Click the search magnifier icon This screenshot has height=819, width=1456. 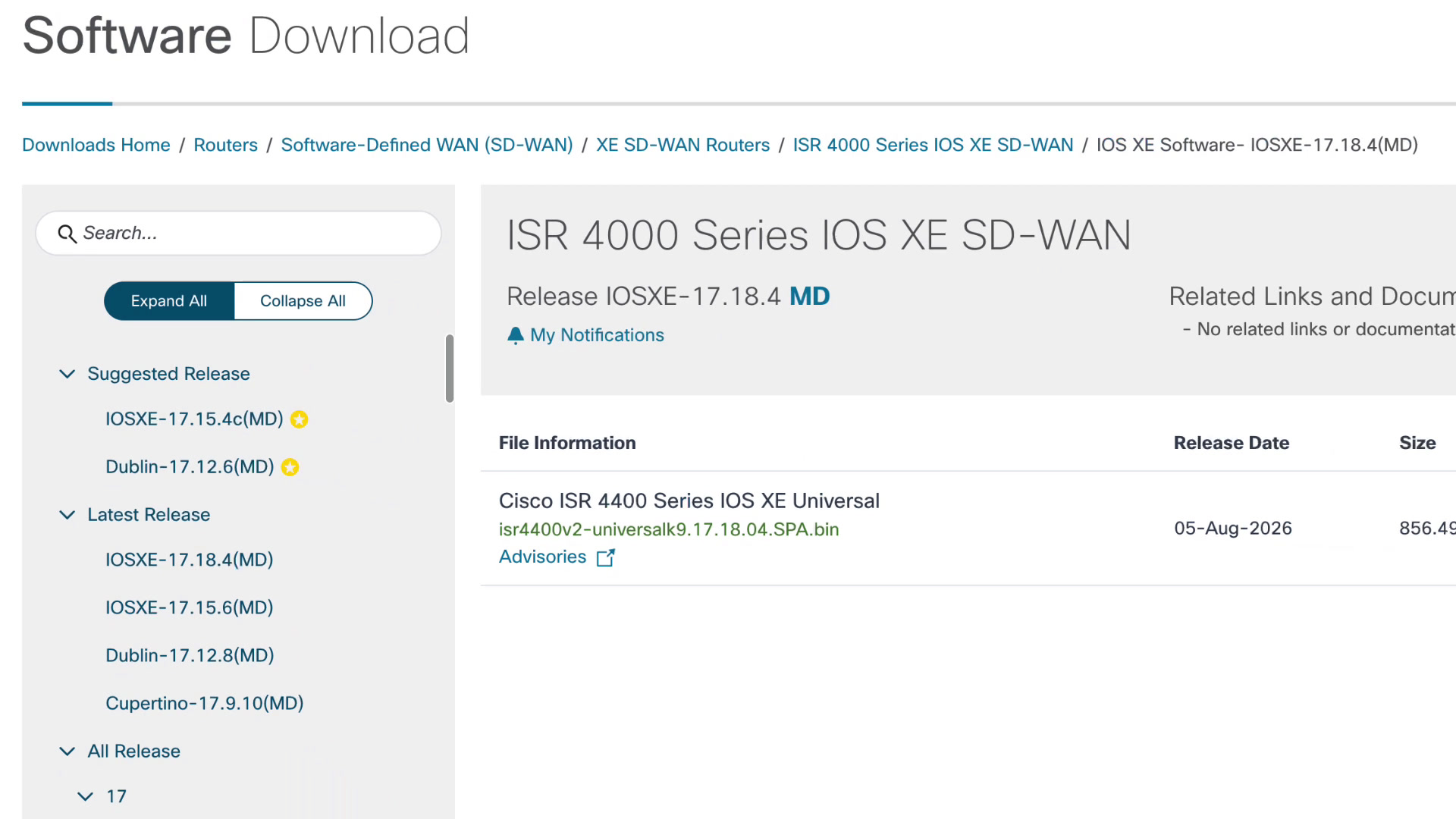tap(67, 234)
